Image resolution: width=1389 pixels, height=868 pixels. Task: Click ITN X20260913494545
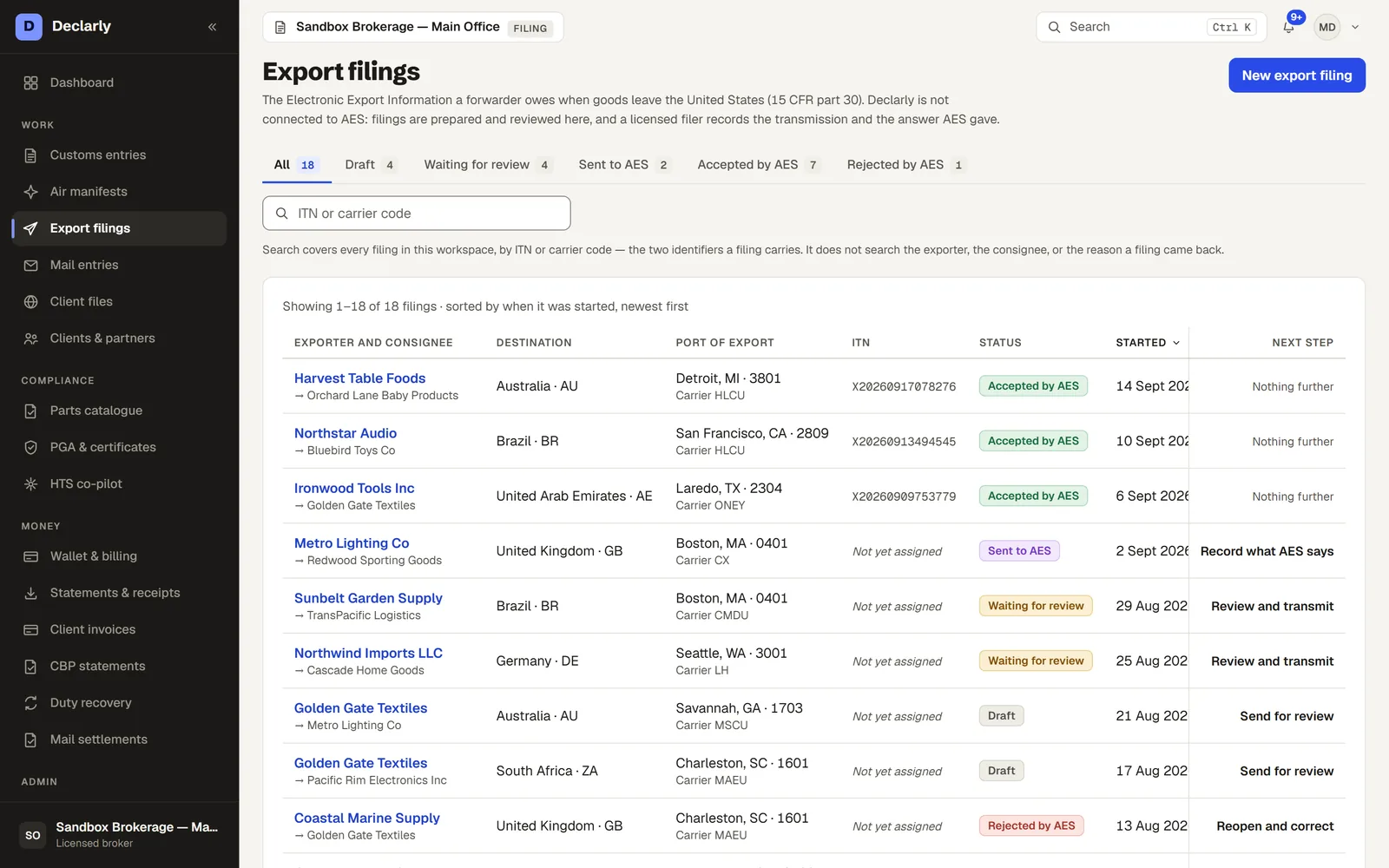[x=904, y=442]
